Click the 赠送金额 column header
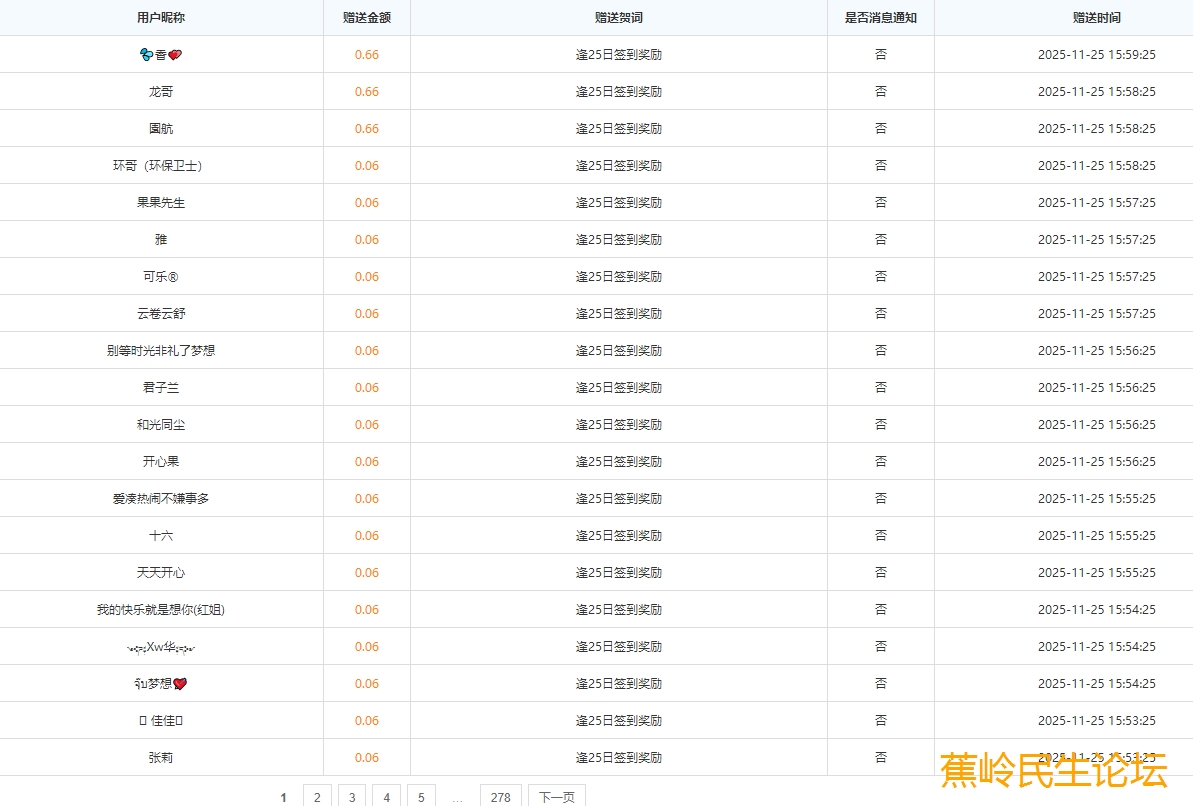Screen dimensions: 1193x806 coord(366,18)
